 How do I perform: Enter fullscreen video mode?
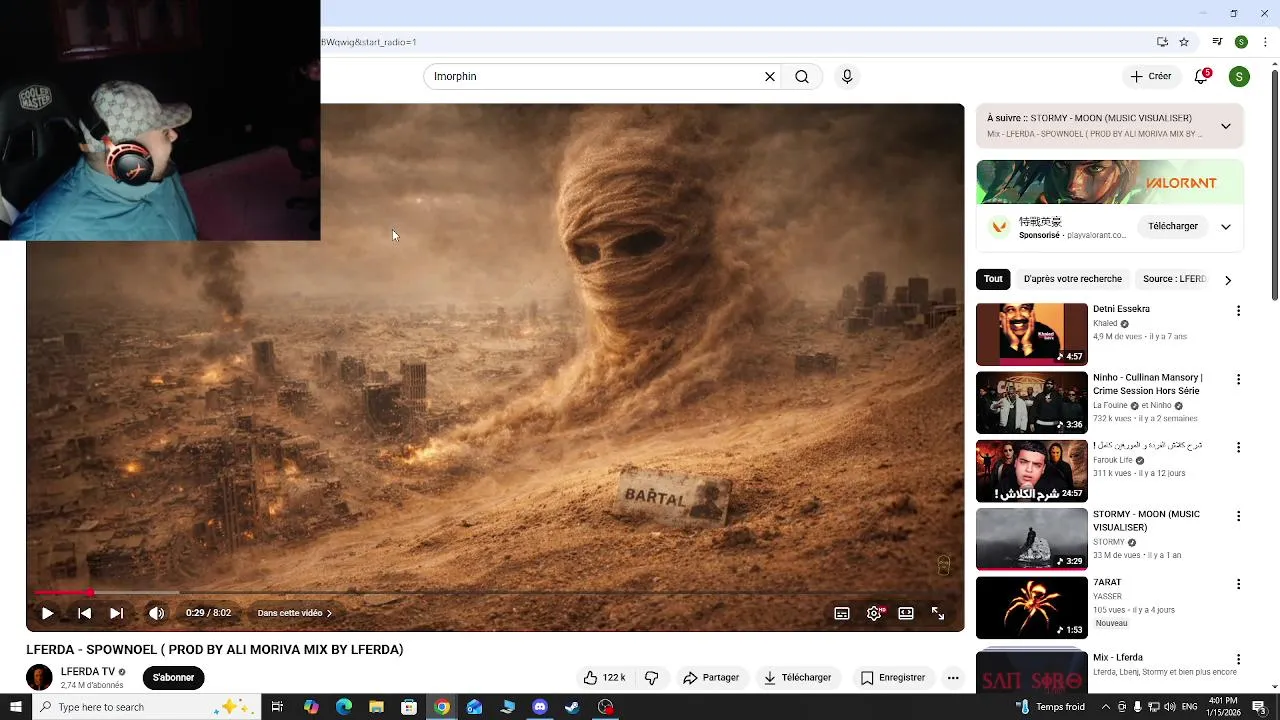pyautogui.click(x=938, y=613)
